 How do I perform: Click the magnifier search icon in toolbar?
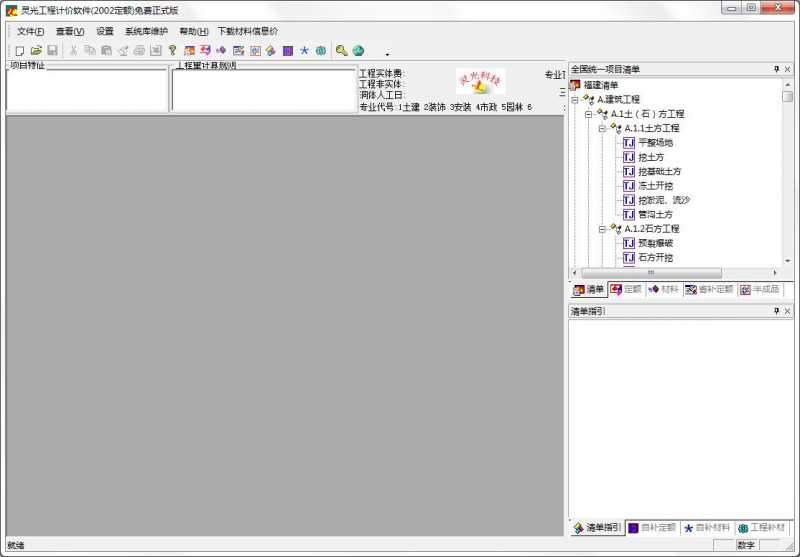point(341,50)
